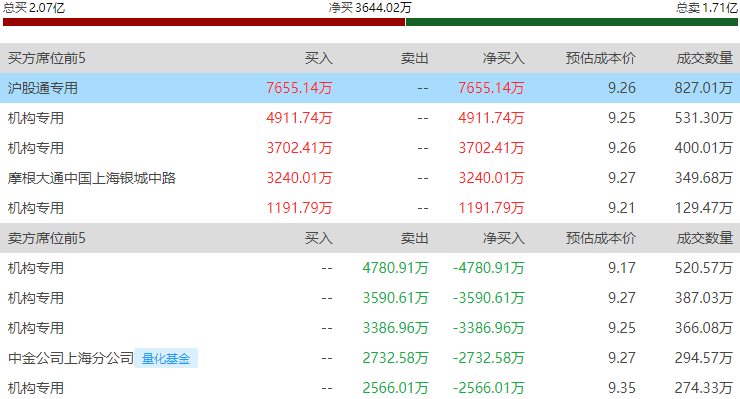Open 中金公司上海分公司 seat link
The image size is (740, 399).
[x=71, y=358]
